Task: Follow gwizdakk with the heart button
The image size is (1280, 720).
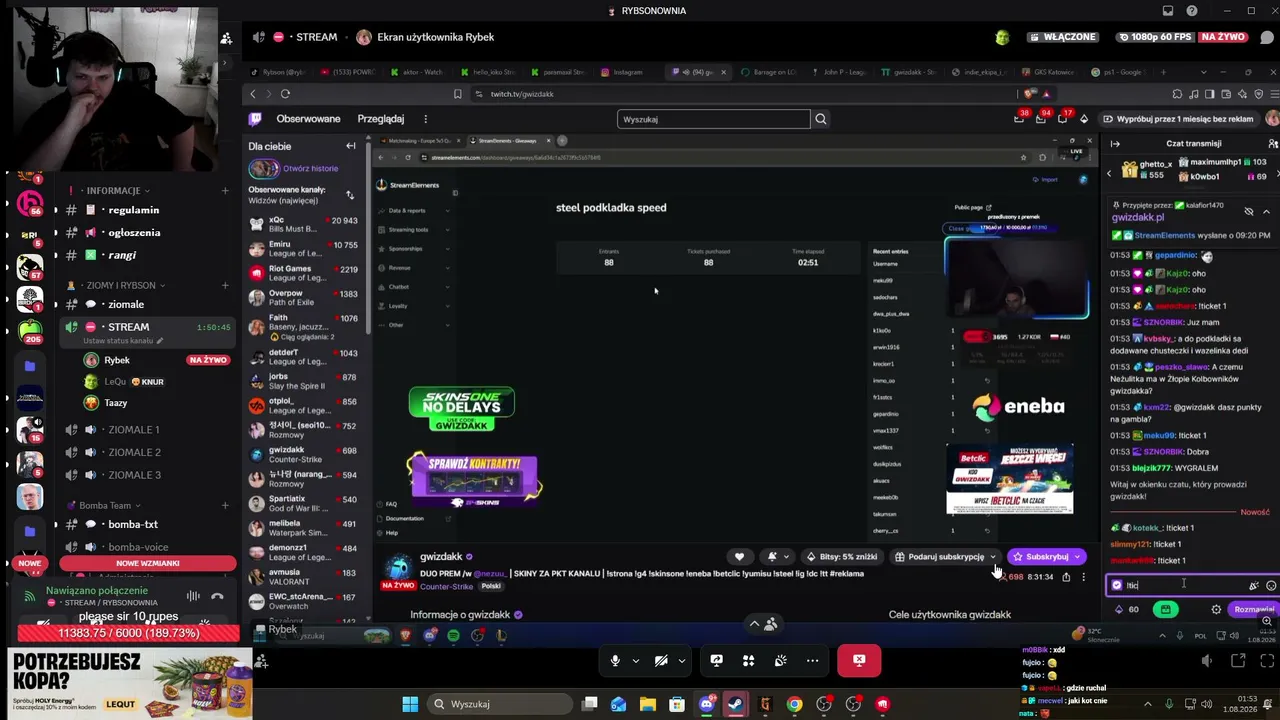Action: pos(739,557)
